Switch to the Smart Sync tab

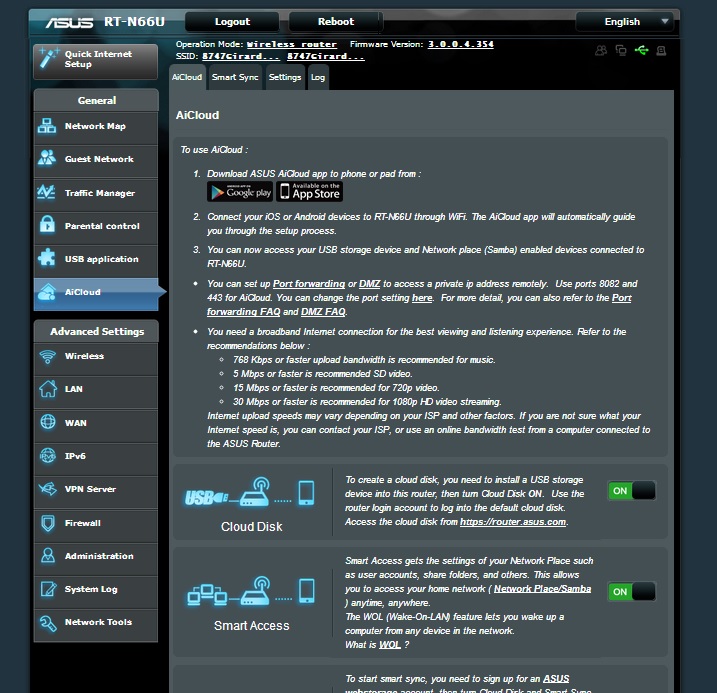pos(235,77)
